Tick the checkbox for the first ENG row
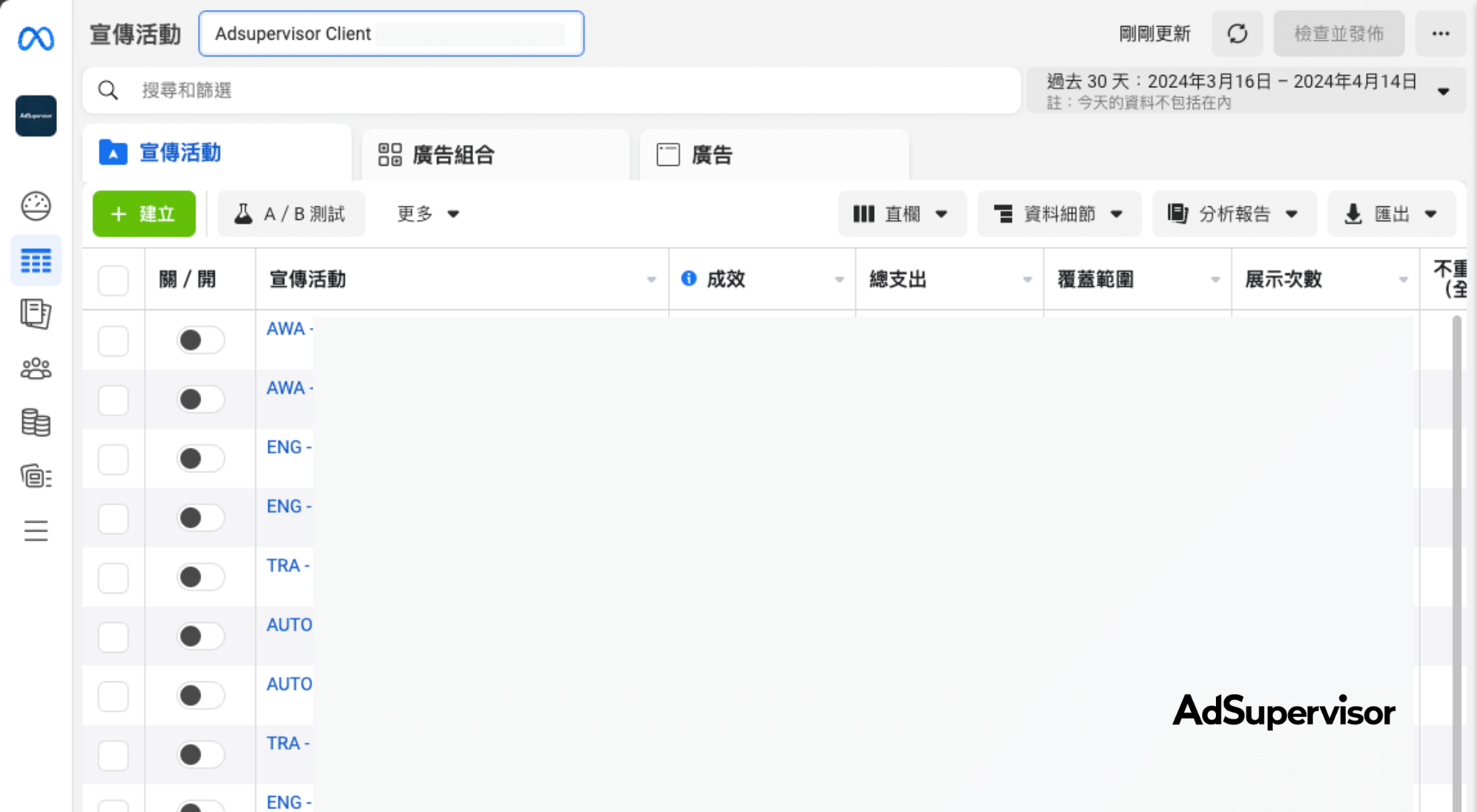 click(113, 459)
